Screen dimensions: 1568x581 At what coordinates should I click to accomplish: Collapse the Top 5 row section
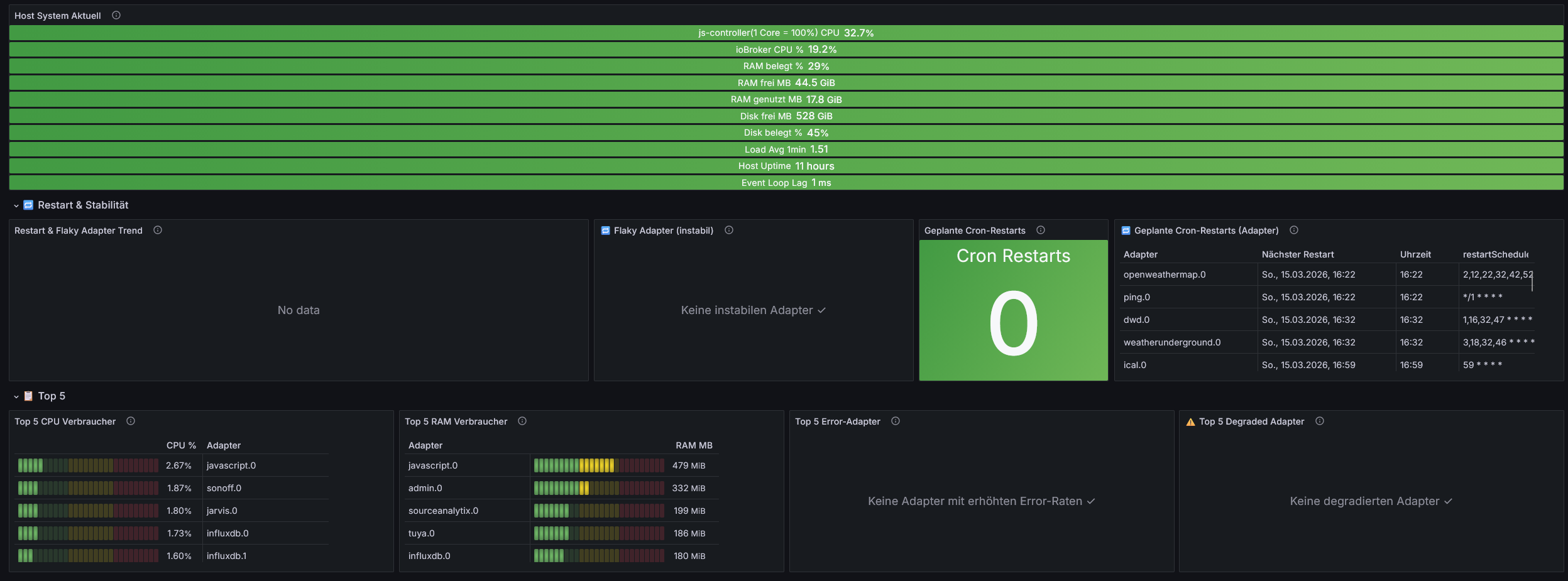pos(16,397)
